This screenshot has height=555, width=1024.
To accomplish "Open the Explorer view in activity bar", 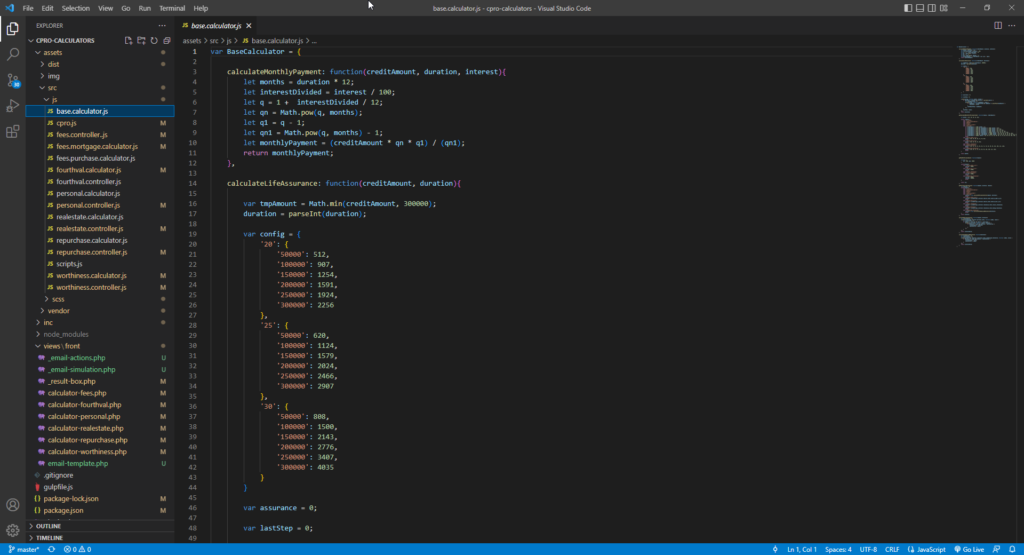I will (x=12, y=29).
